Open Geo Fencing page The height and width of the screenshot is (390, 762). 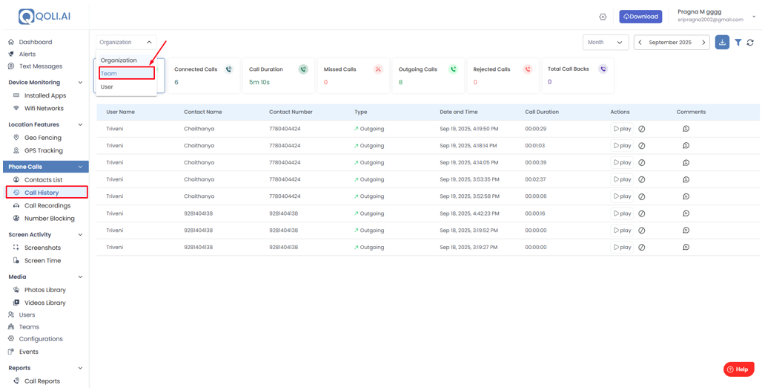pyautogui.click(x=43, y=137)
